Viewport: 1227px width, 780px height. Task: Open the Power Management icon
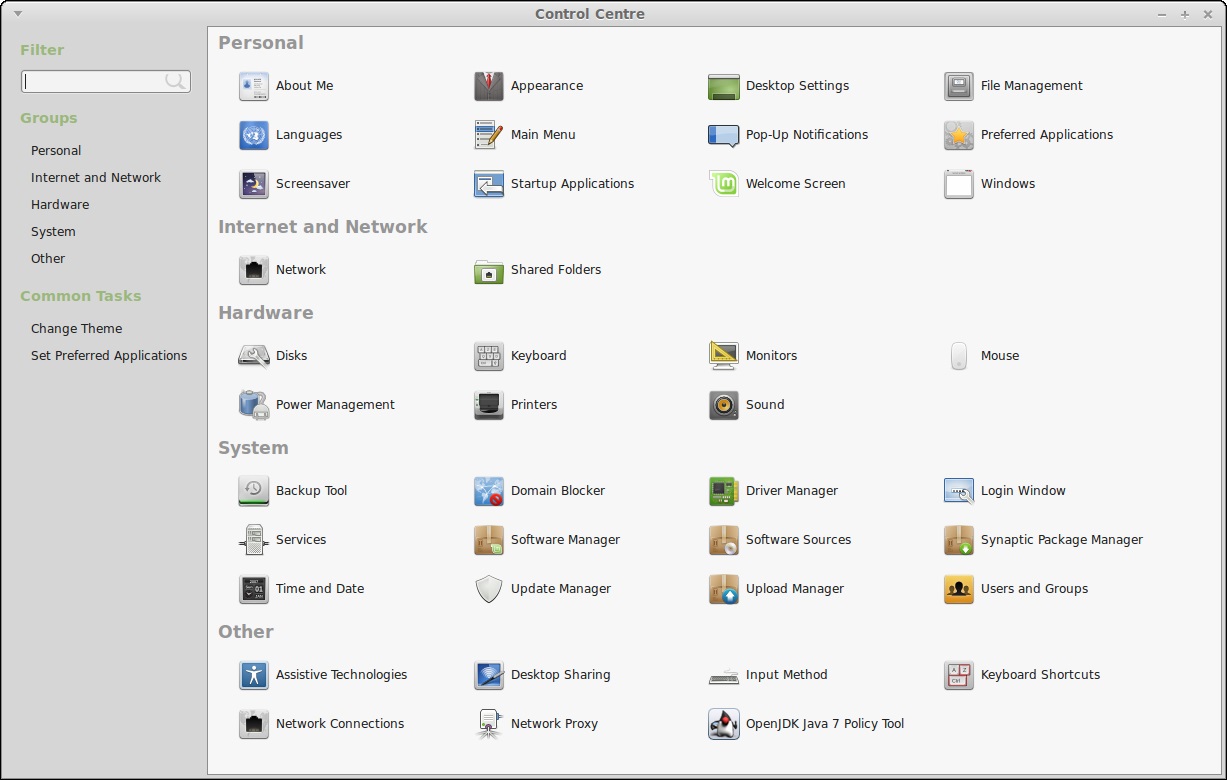pos(254,405)
